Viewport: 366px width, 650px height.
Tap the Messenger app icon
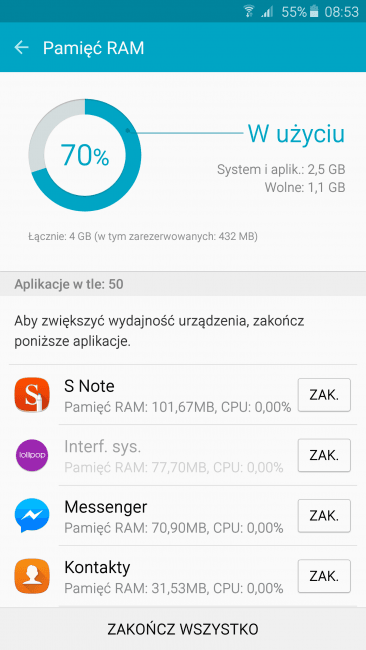32,516
